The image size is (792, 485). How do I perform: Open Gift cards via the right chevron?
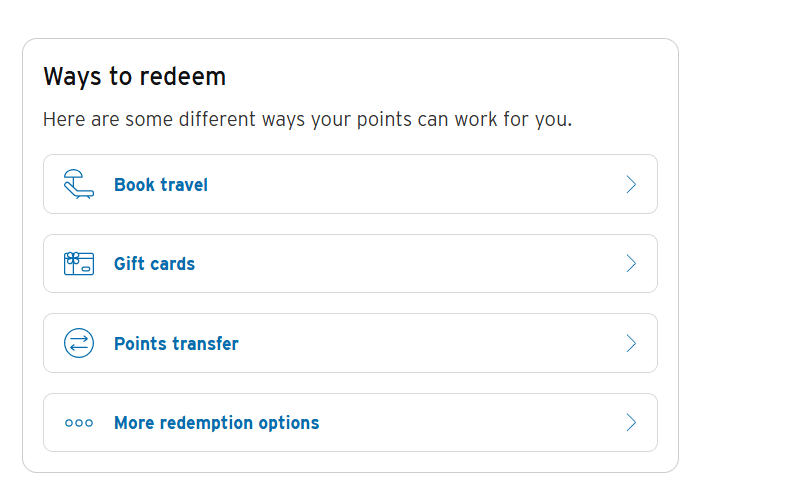point(631,264)
